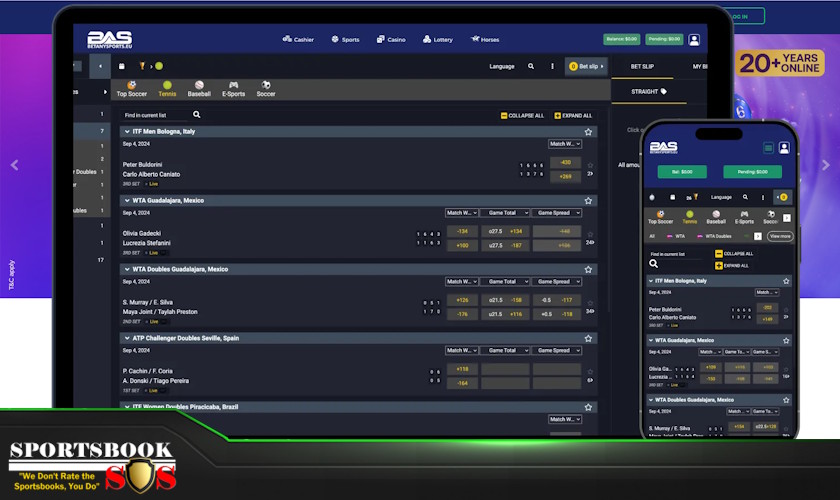840x500 pixels.
Task: Star the ATP Challenger Doubles Seville league
Action: 588,338
